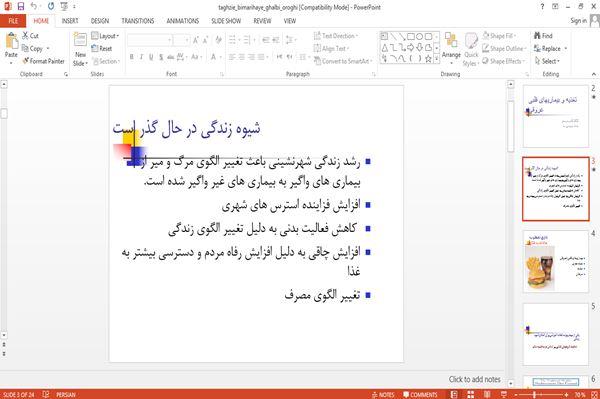Open slide 5 thumbnail
Viewport: 600px width, 399px height.
coord(556,334)
